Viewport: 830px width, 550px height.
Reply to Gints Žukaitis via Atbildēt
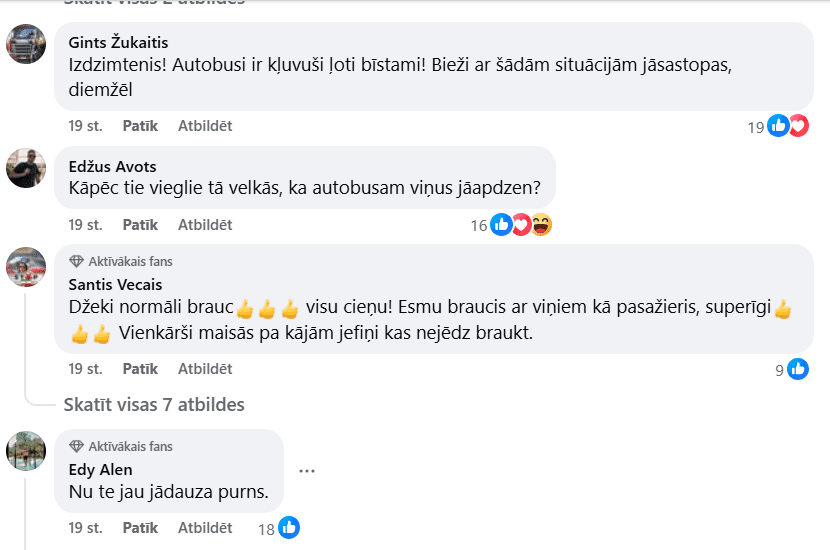point(205,126)
